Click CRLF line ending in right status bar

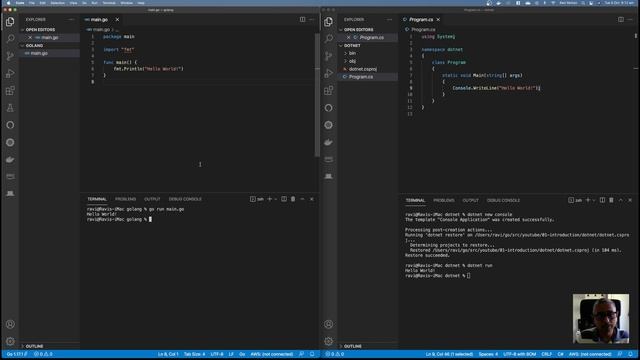coord(547,354)
